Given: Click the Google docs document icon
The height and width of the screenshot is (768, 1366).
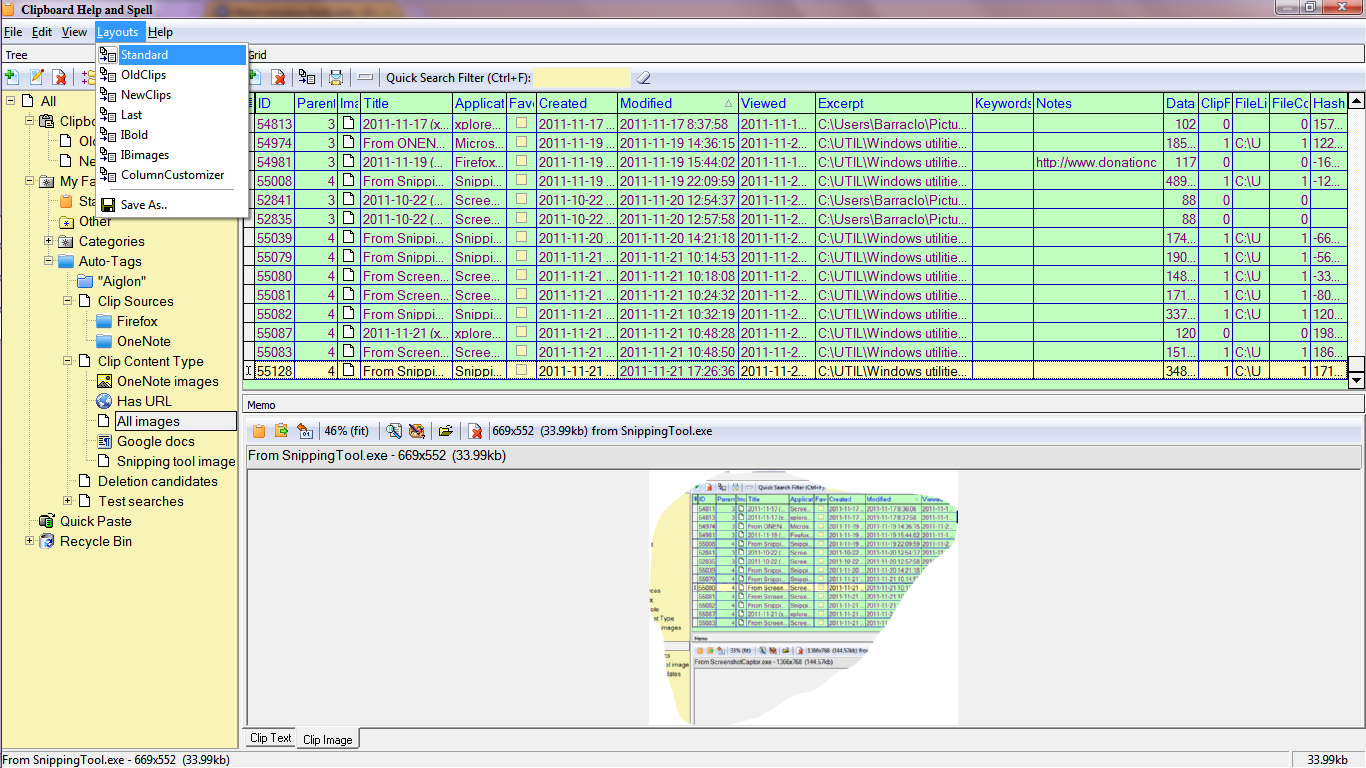Looking at the screenshot, I should coord(104,441).
